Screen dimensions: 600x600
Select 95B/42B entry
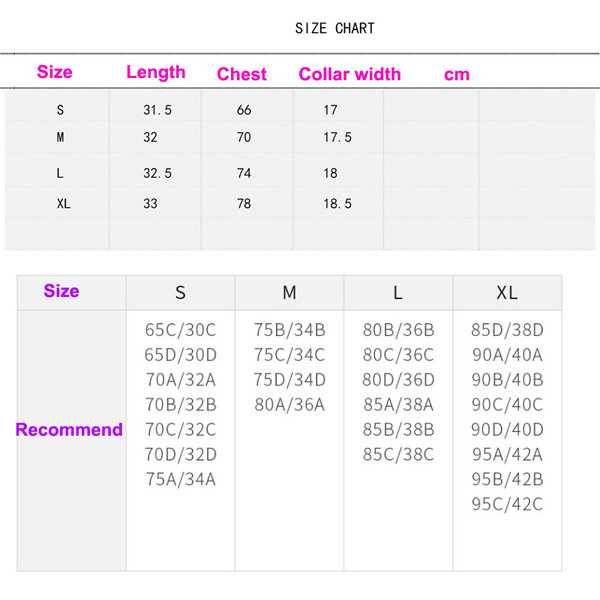507,479
